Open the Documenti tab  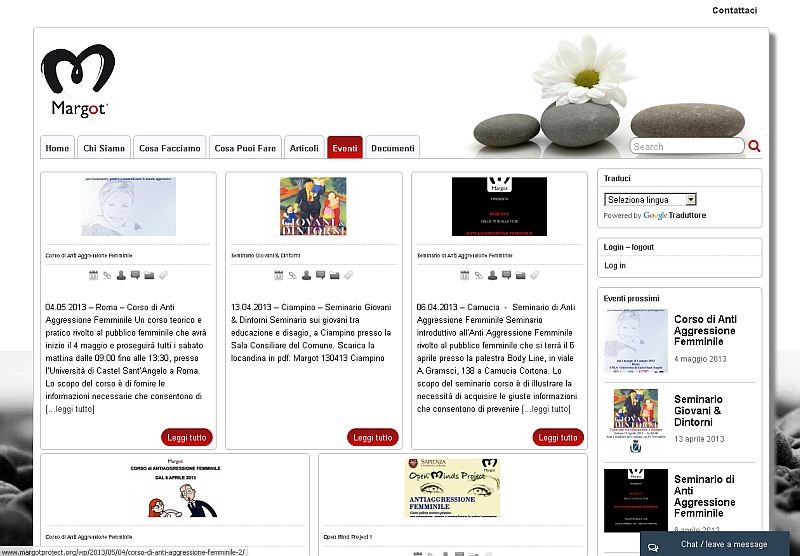pos(392,148)
